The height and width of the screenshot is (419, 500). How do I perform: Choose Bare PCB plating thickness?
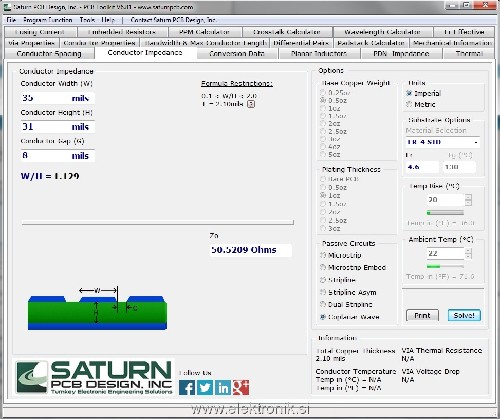339,179
